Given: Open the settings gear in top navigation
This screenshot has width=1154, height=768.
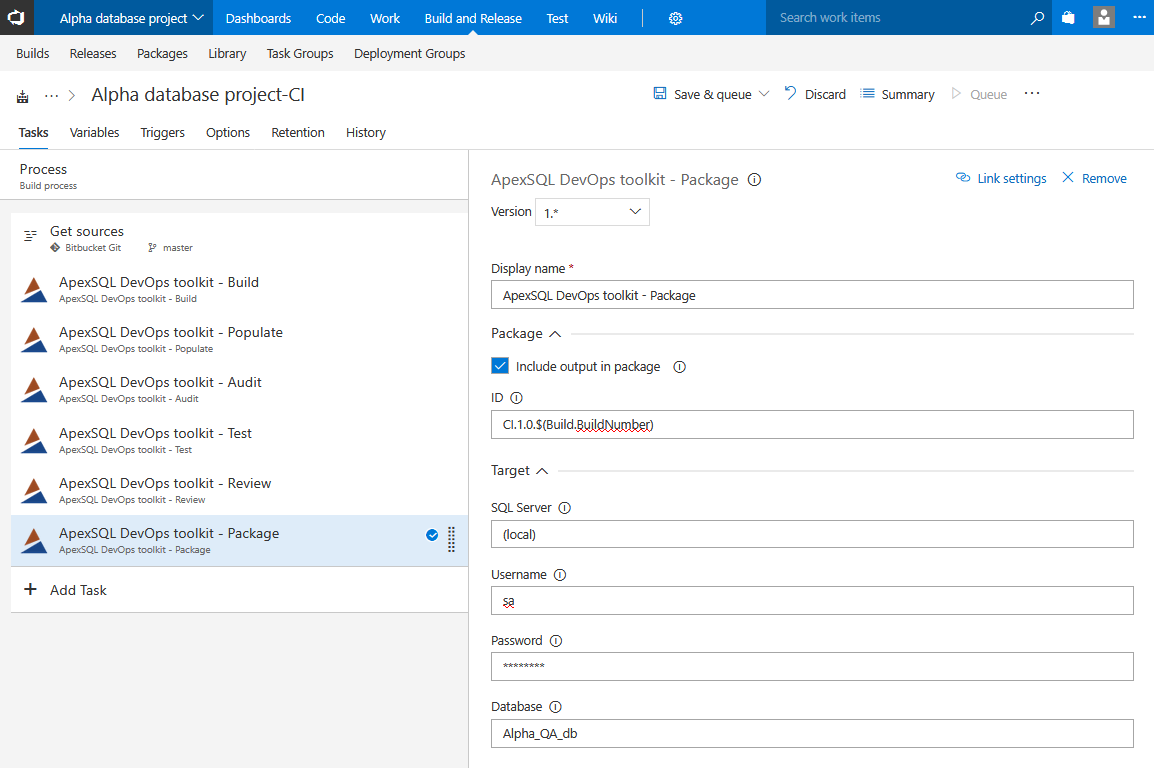Looking at the screenshot, I should (675, 18).
